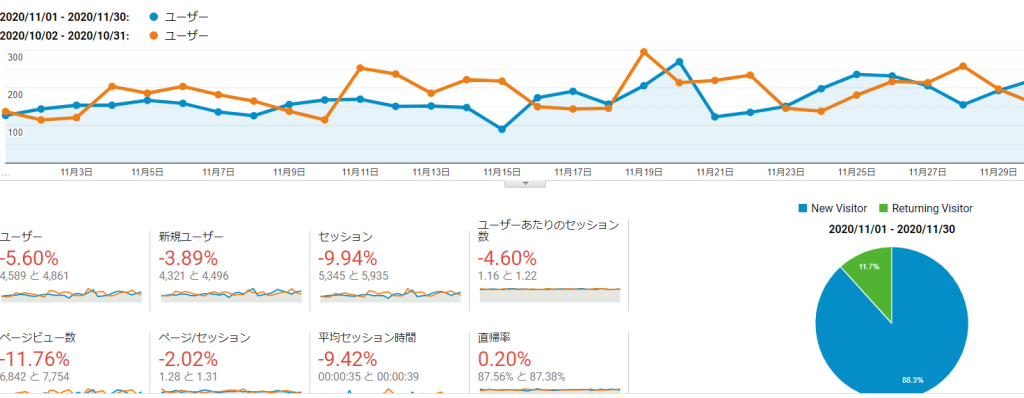
Task: Select the 直帰率 metric card
Action: coord(549,363)
